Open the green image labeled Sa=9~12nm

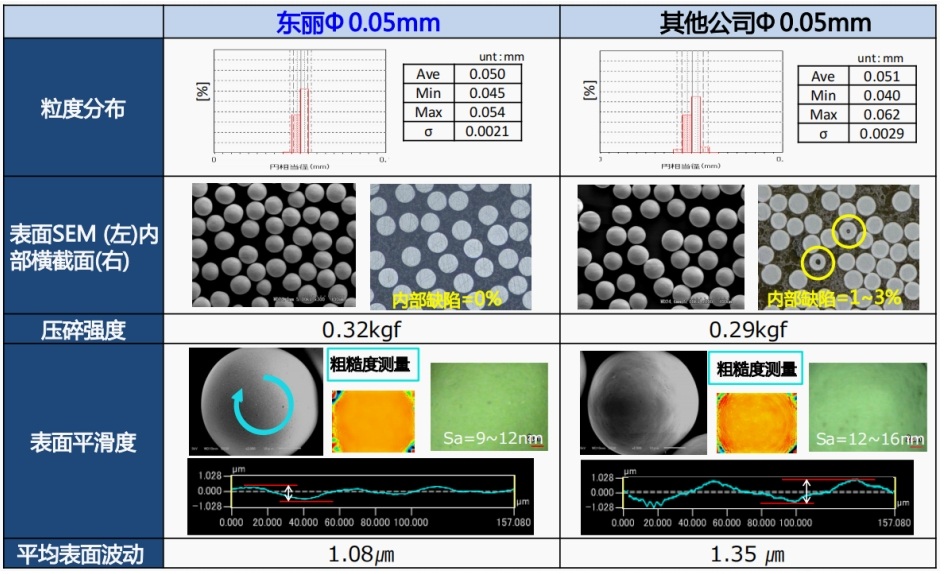(x=489, y=407)
